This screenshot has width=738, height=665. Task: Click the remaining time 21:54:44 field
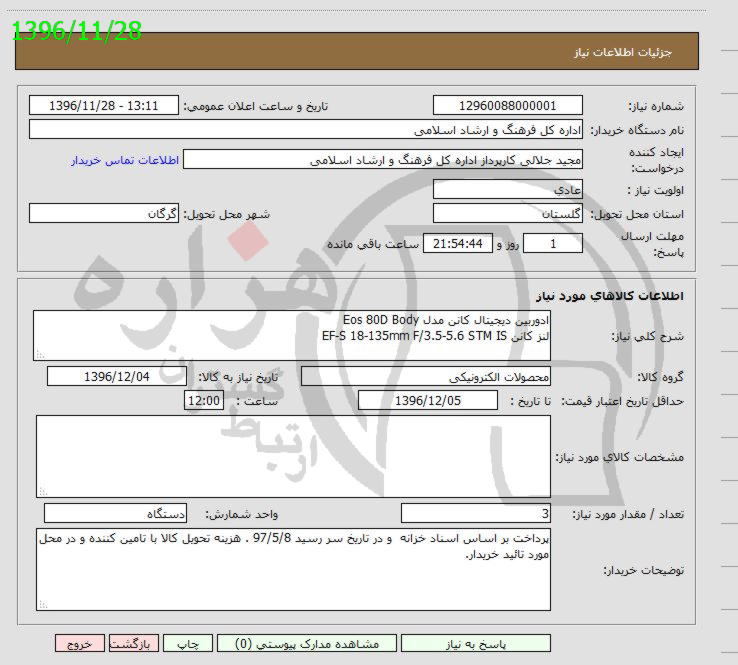coord(459,244)
